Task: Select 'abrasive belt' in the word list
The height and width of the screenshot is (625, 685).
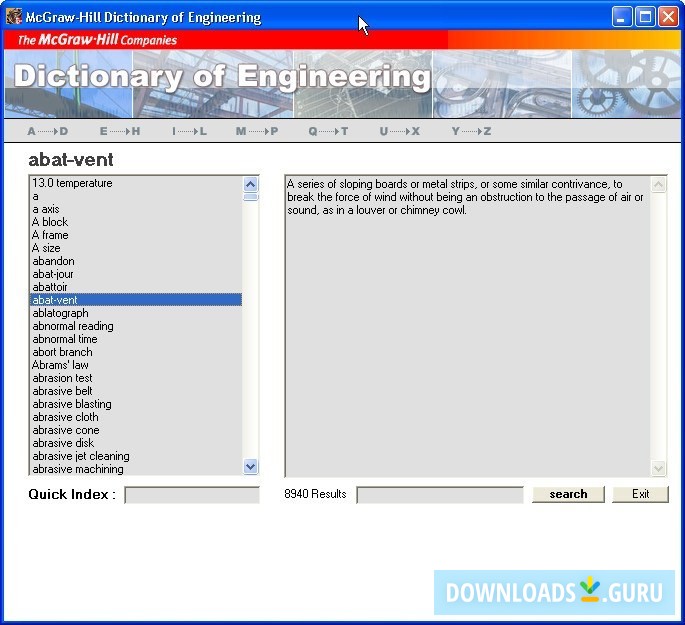Action: [136, 391]
